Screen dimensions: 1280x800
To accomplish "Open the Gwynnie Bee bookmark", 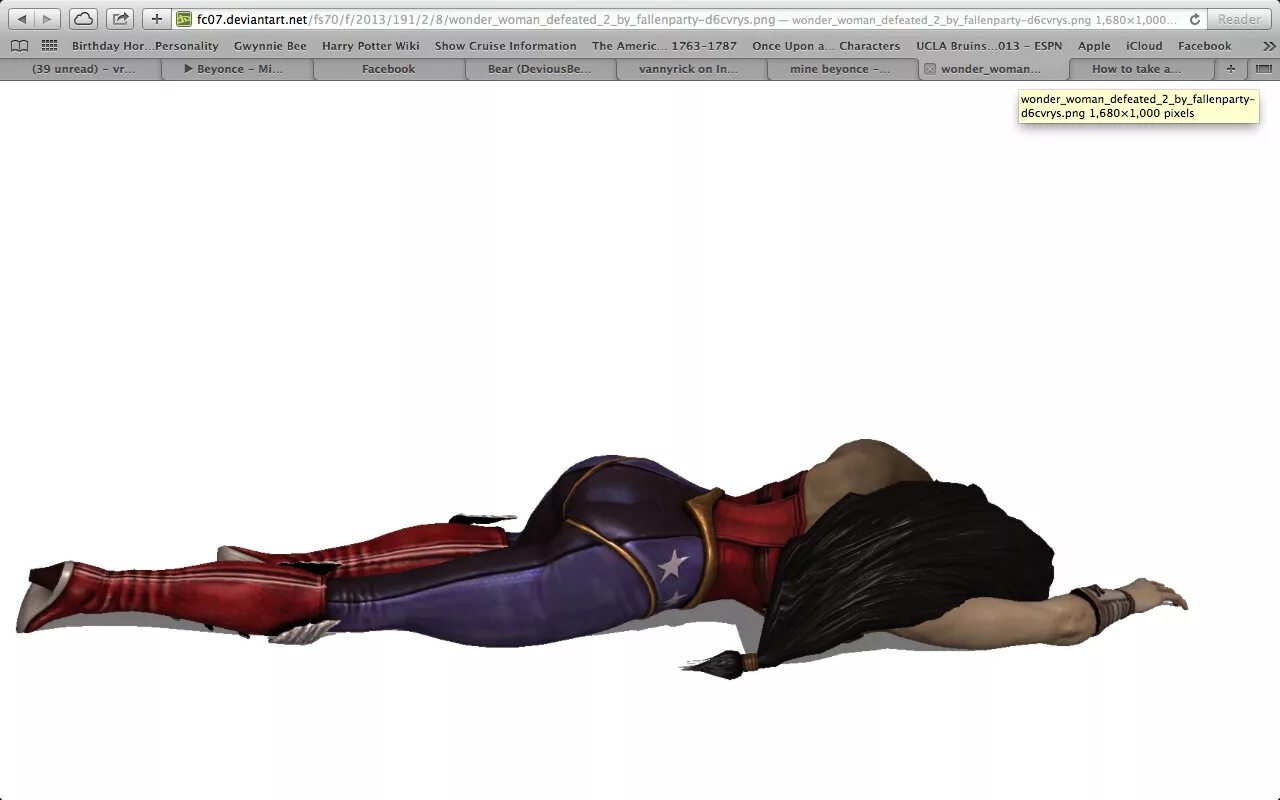I will 270,46.
